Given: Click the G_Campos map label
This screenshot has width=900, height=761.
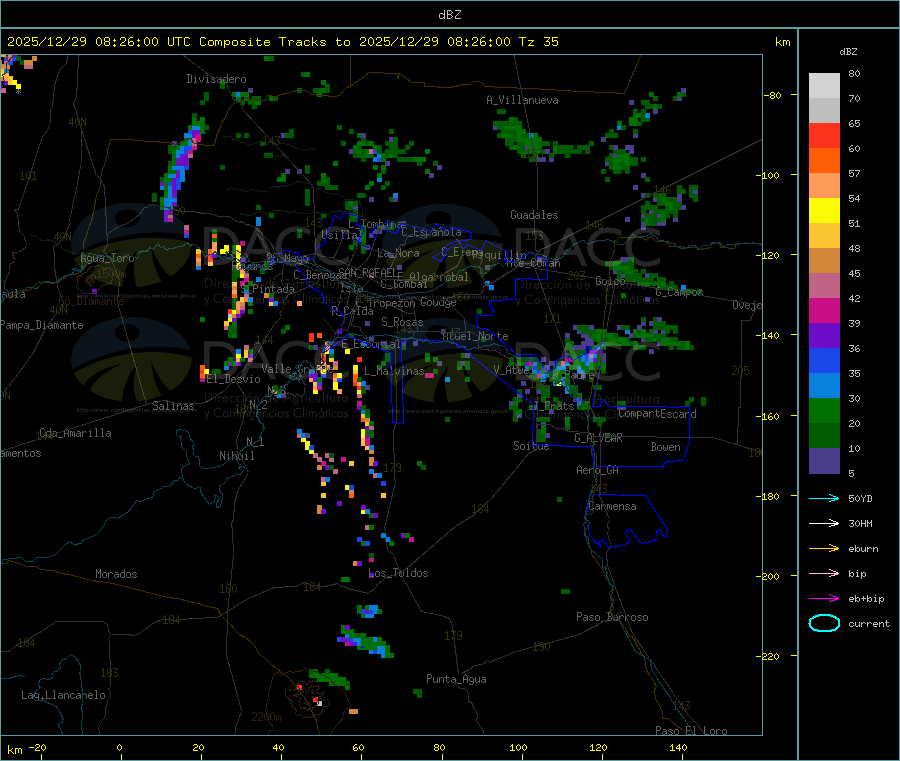Looking at the screenshot, I should click(x=680, y=292).
